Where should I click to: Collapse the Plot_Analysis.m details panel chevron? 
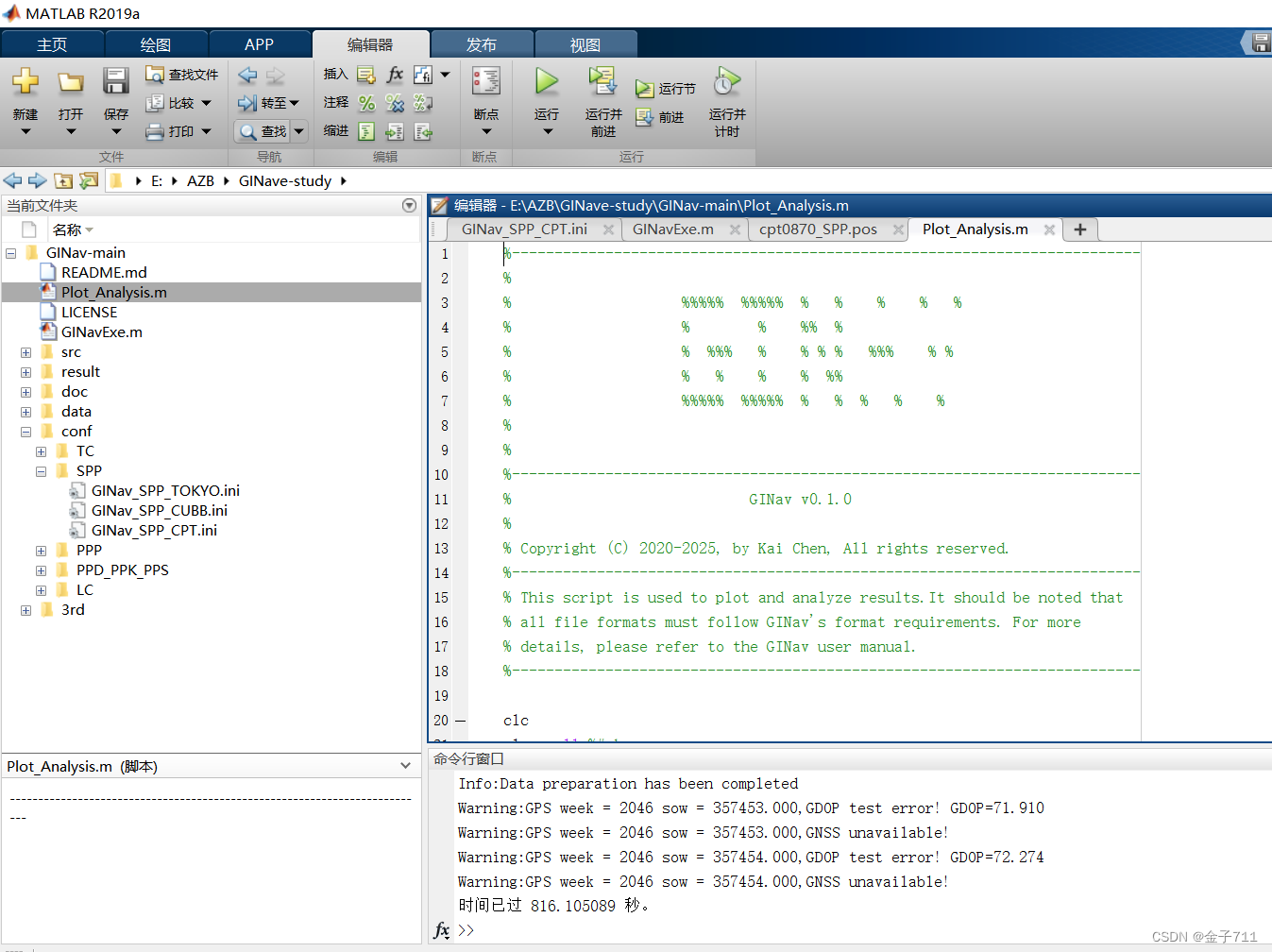[405, 766]
